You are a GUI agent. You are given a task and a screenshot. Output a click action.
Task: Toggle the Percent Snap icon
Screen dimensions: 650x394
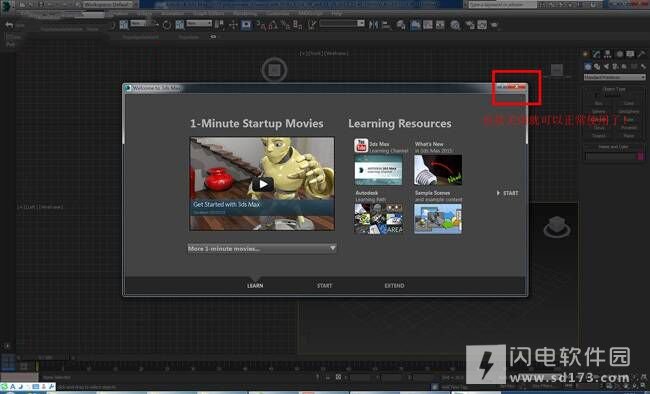coord(285,25)
